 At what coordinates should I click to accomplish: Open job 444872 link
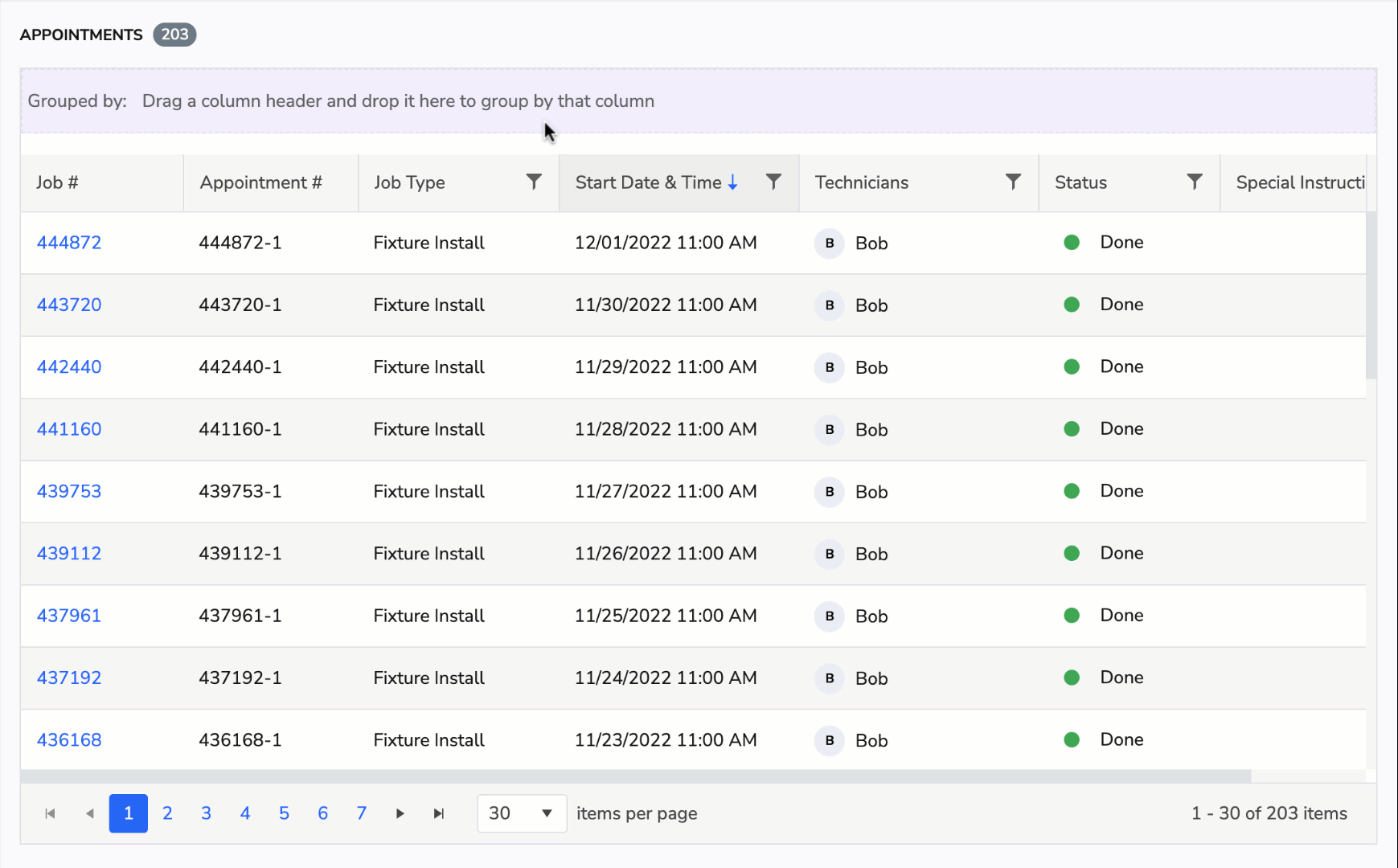click(x=69, y=243)
